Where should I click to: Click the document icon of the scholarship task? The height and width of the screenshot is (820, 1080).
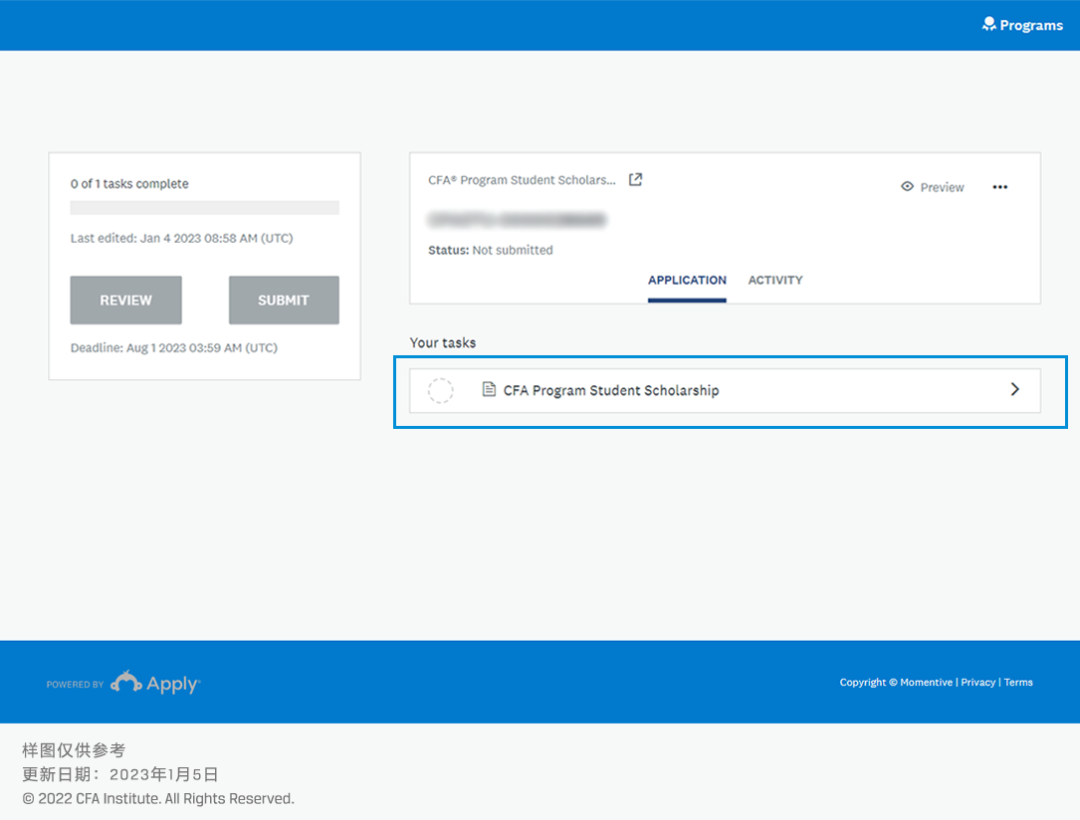coord(489,390)
